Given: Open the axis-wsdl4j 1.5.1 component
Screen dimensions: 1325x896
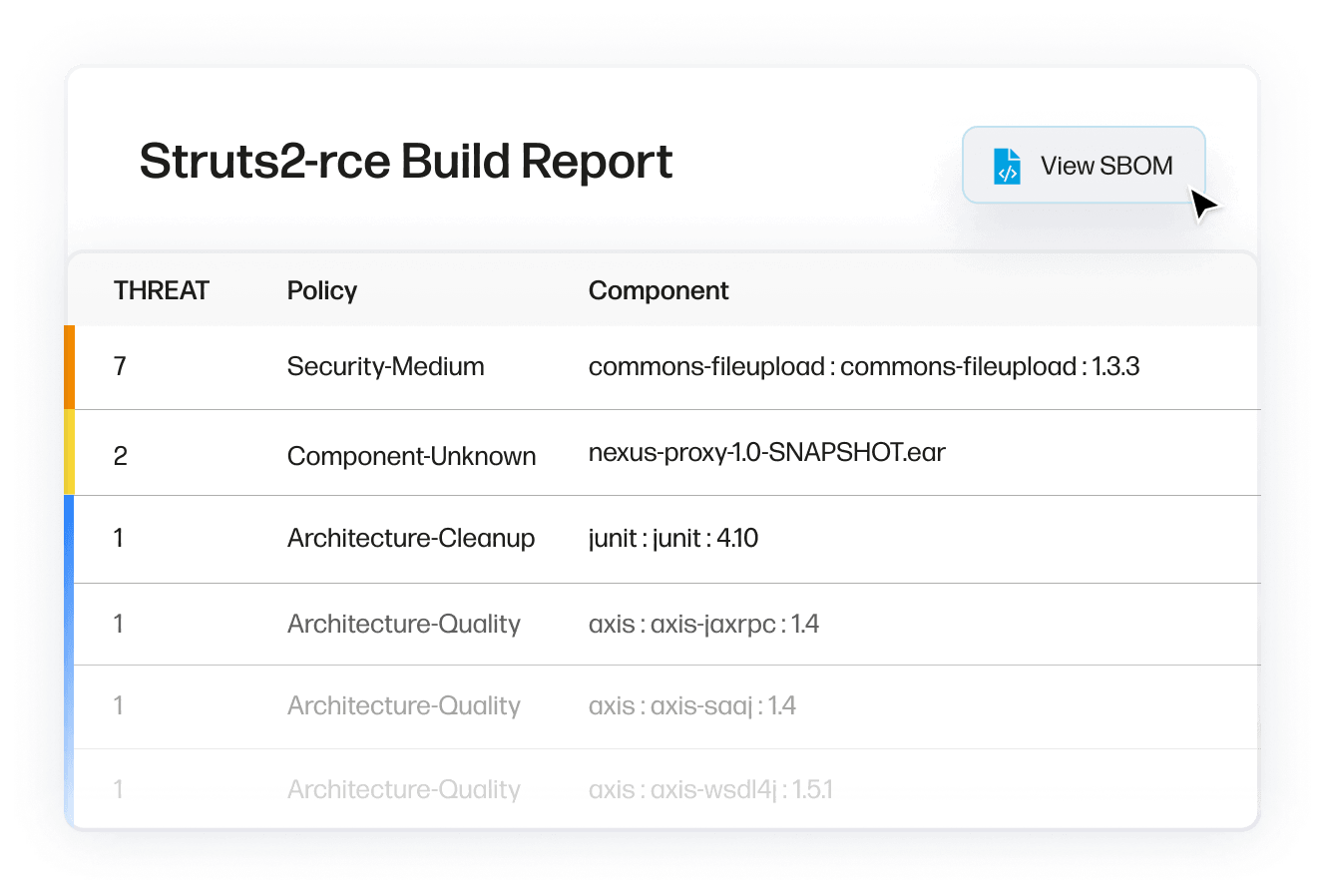Looking at the screenshot, I should point(710,790).
